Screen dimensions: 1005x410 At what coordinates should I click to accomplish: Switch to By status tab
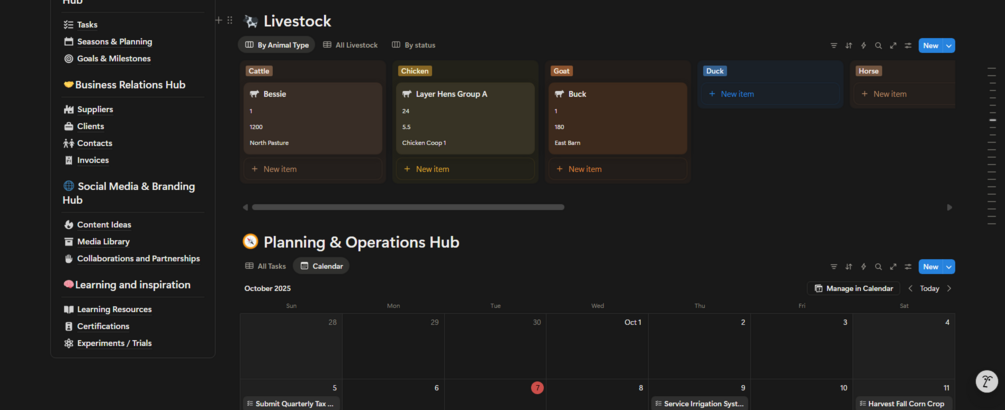click(413, 45)
